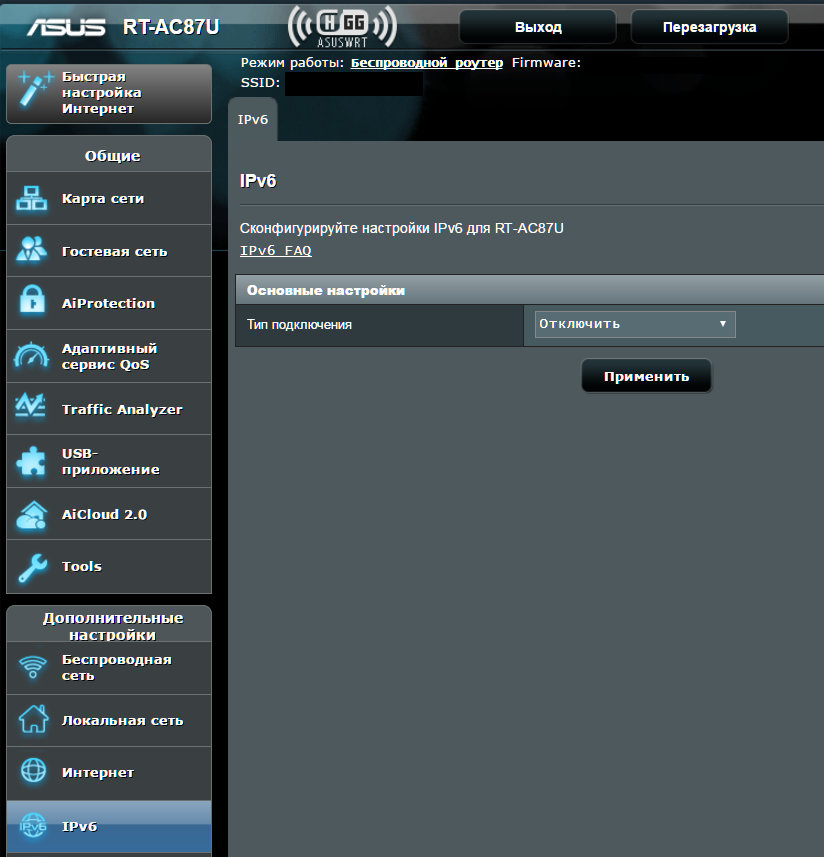This screenshot has height=857, width=824.
Task: Click the Tools wrench icon
Action: point(33,567)
